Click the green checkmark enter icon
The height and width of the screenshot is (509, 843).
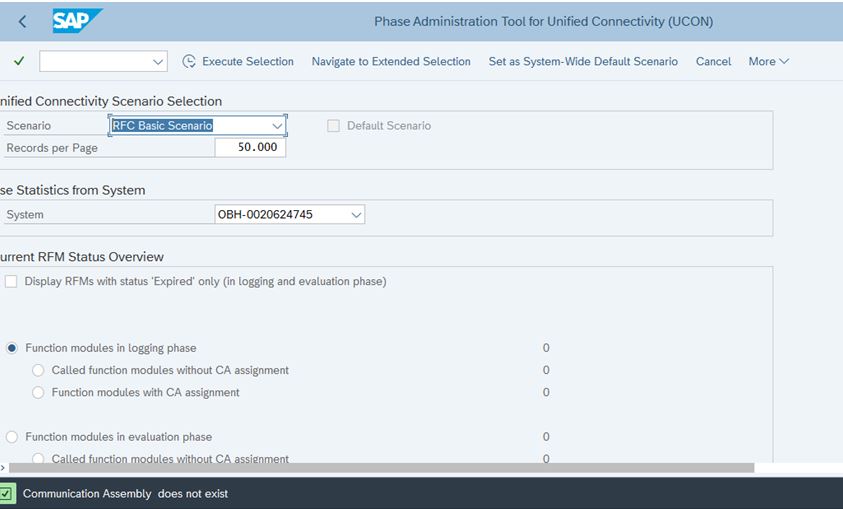(x=19, y=61)
